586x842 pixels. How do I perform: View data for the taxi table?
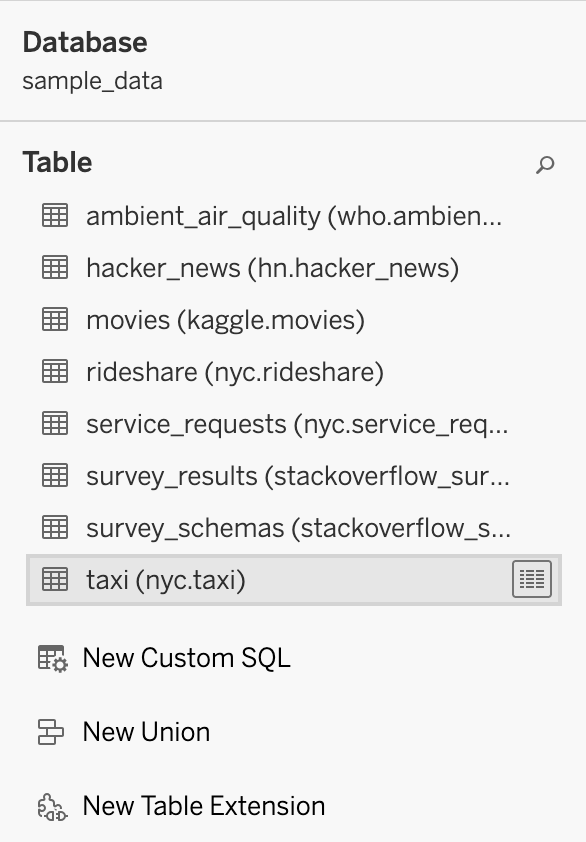[532, 579]
